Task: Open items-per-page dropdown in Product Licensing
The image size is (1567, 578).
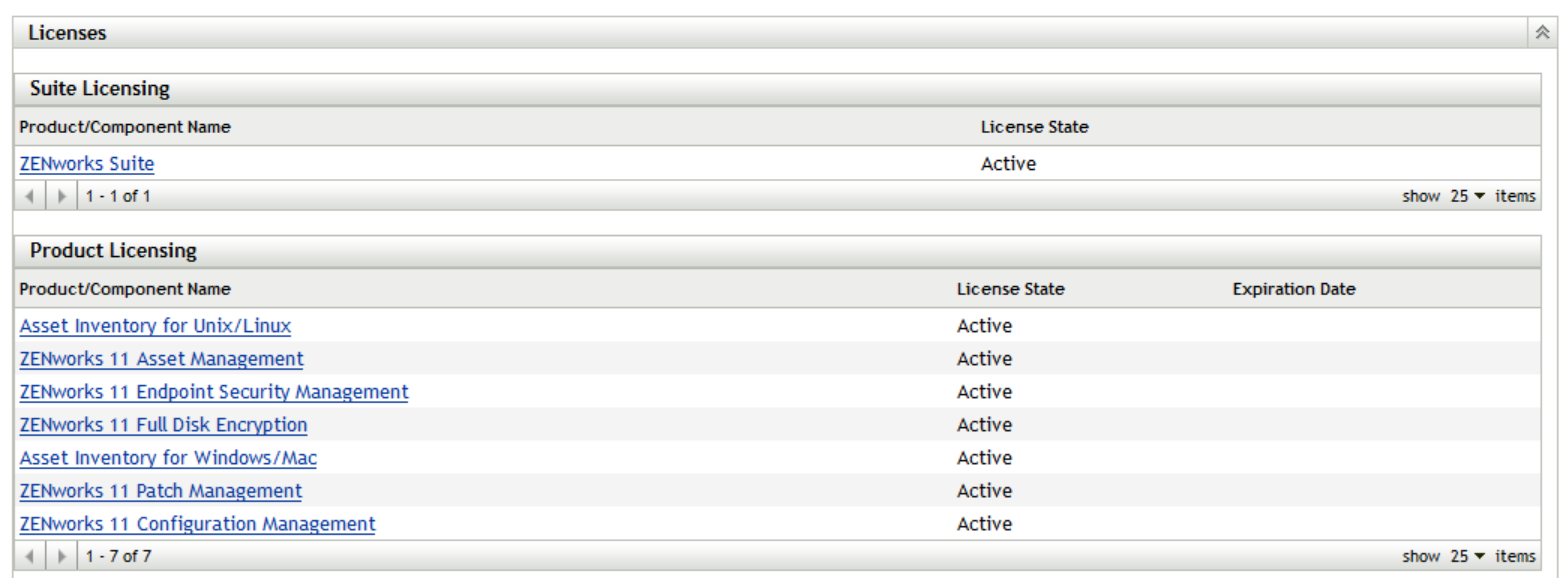Action: (x=1467, y=556)
